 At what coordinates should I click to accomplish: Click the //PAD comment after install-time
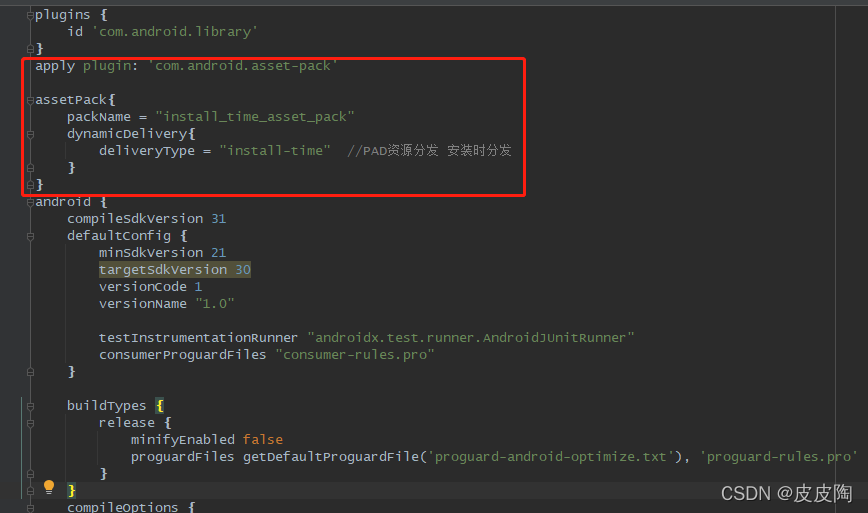click(429, 151)
